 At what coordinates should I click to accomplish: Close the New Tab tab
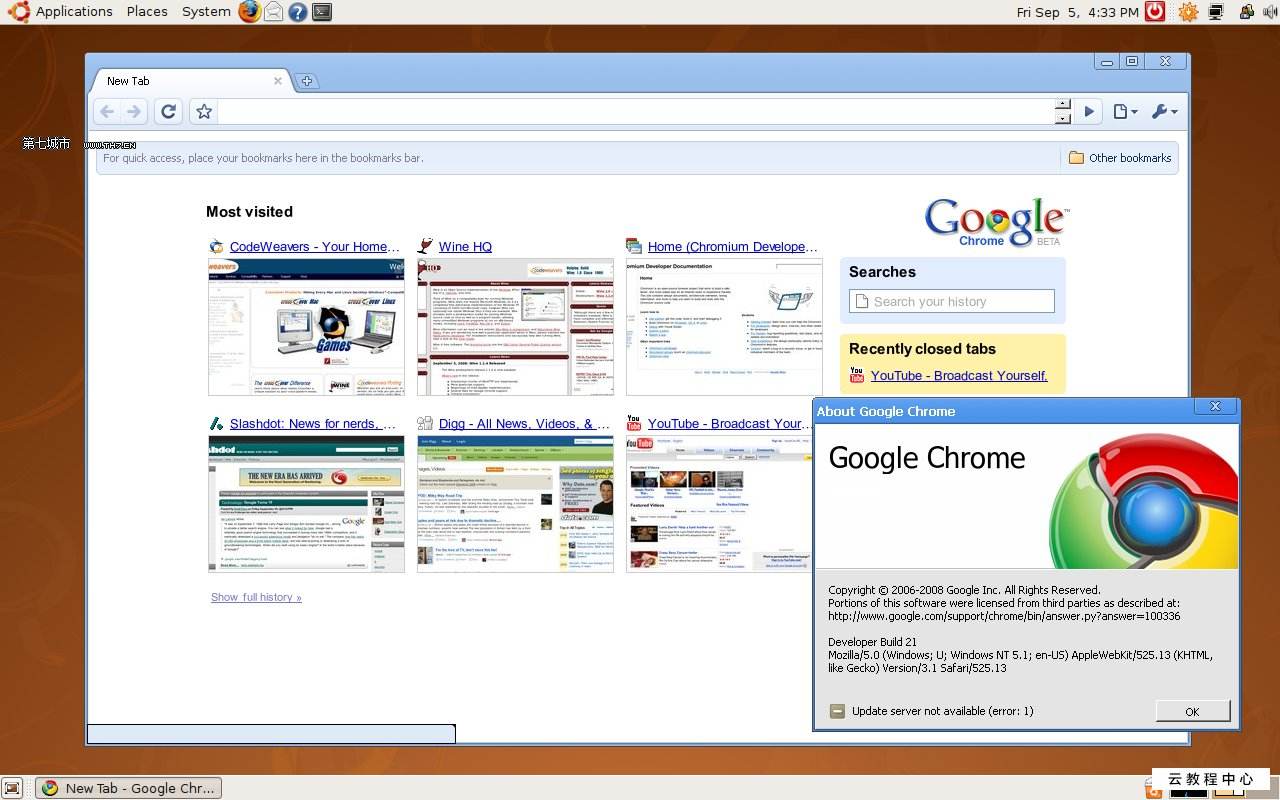click(x=278, y=81)
